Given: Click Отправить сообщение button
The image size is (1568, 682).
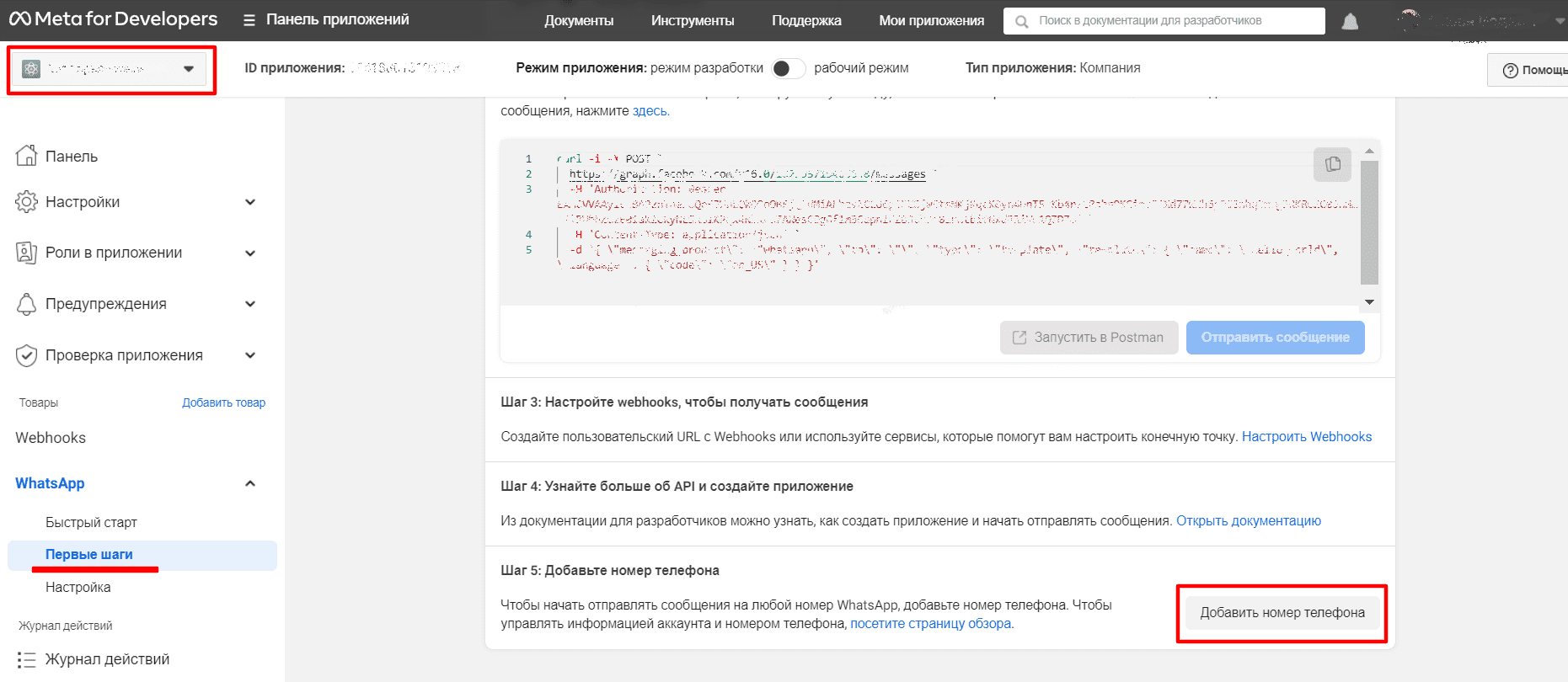Looking at the screenshot, I should point(1275,338).
